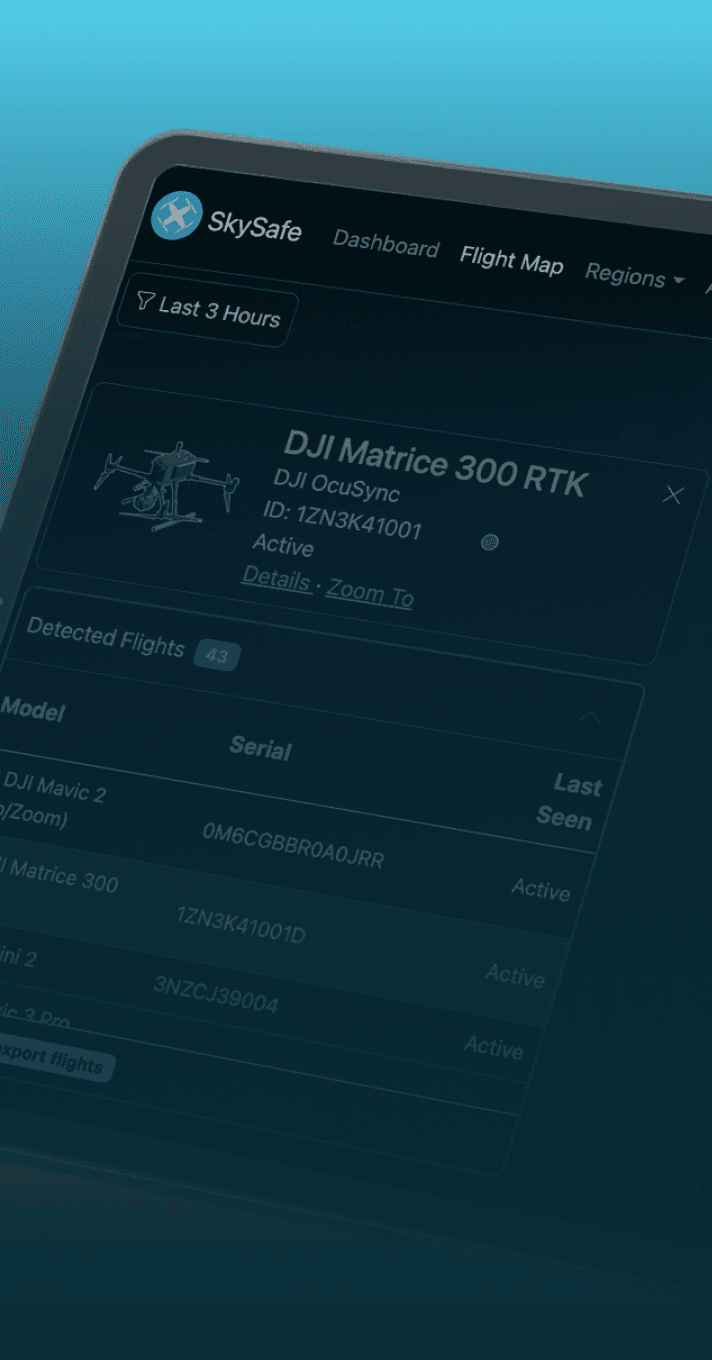The width and height of the screenshot is (712, 1360).
Task: Close the DJI Matrice 300 RTK card
Action: tap(673, 494)
